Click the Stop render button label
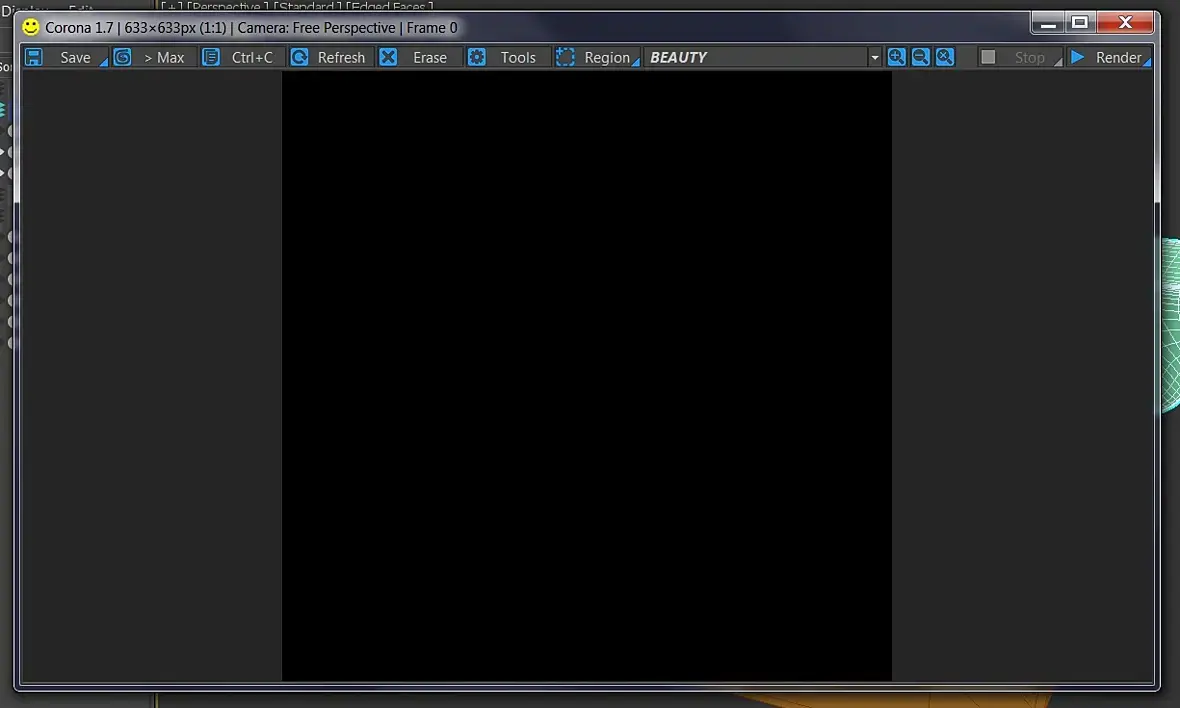Image resolution: width=1180 pixels, height=708 pixels. tap(1029, 58)
